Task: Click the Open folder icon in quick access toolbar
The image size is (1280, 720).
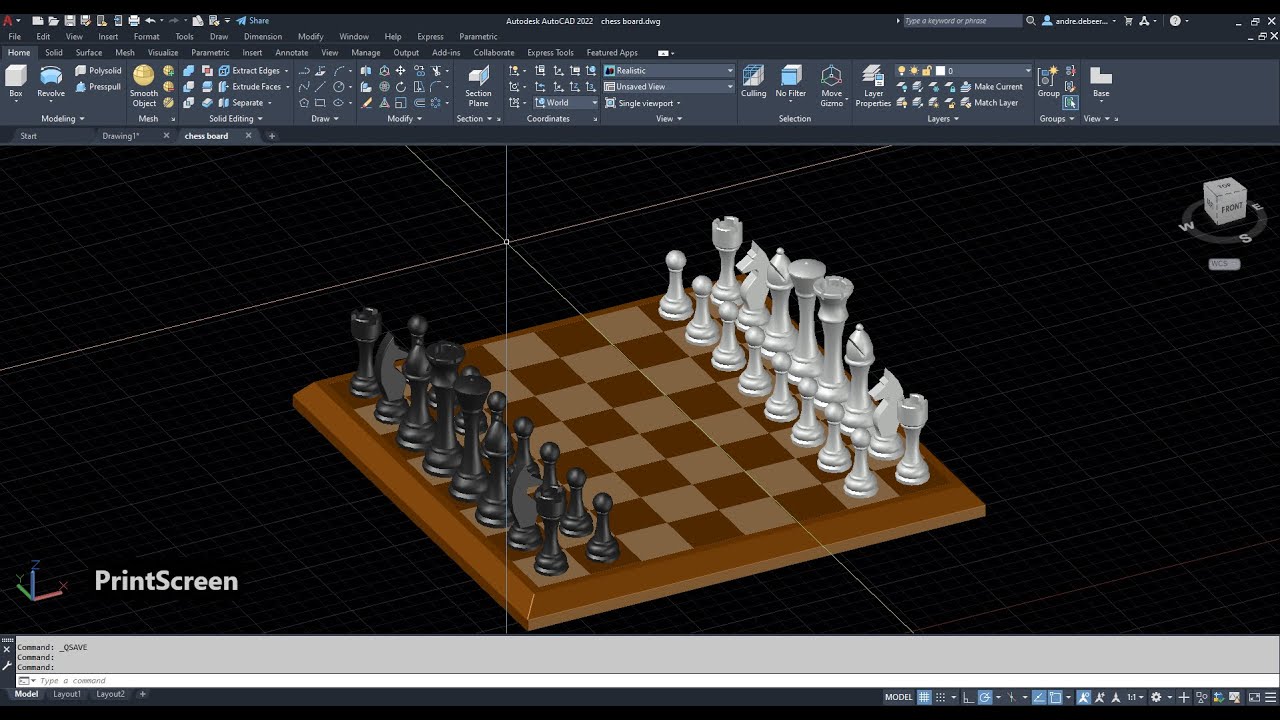Action: pyautogui.click(x=54, y=20)
